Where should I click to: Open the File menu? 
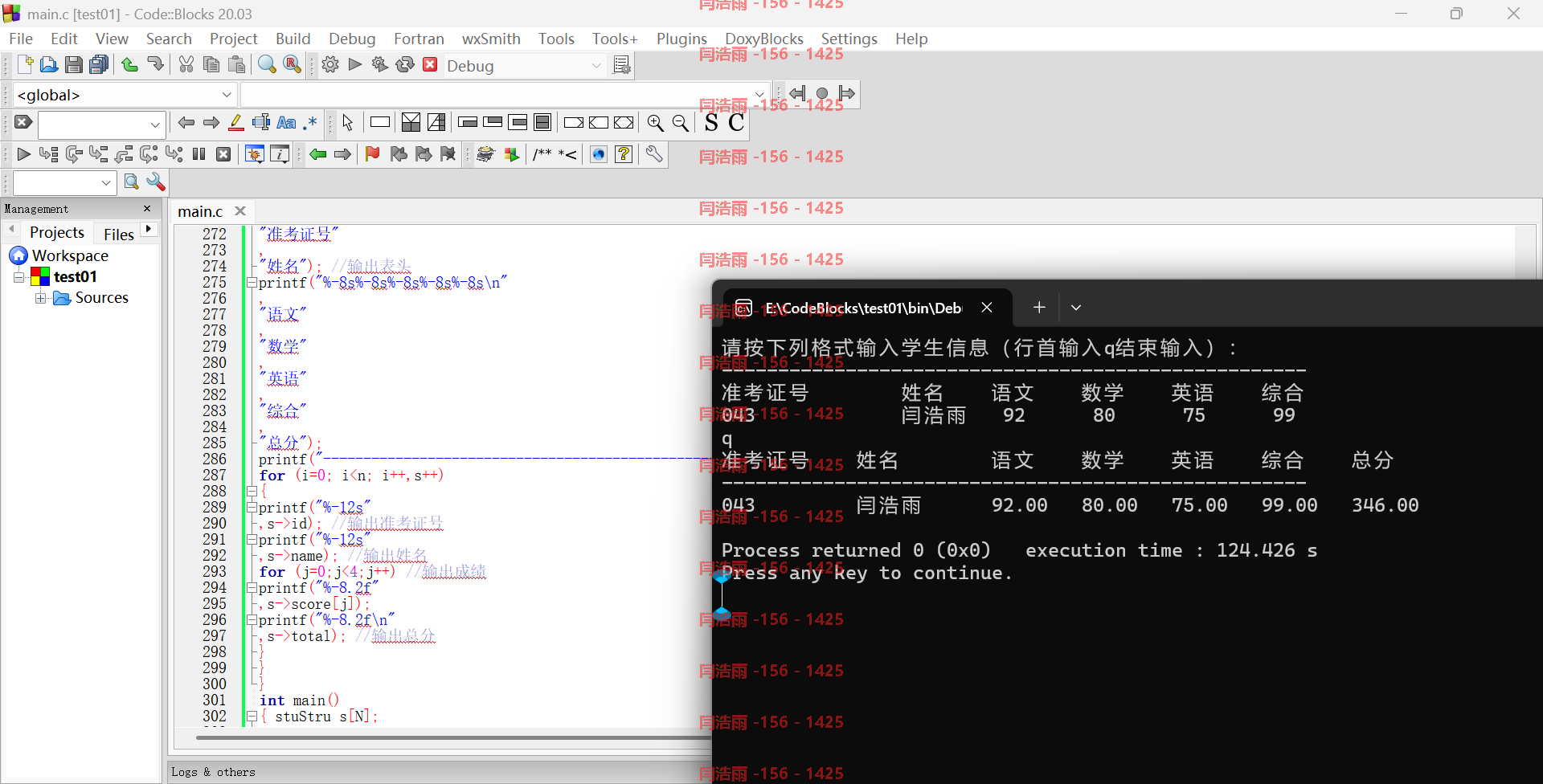[21, 39]
